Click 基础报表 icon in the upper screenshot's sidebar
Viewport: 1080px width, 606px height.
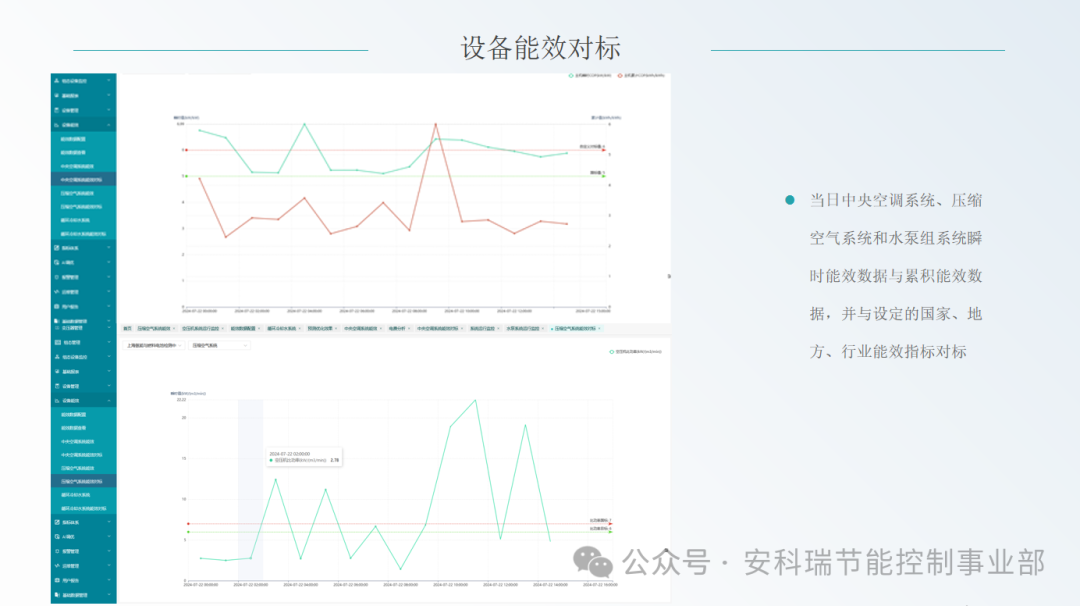coord(56,96)
